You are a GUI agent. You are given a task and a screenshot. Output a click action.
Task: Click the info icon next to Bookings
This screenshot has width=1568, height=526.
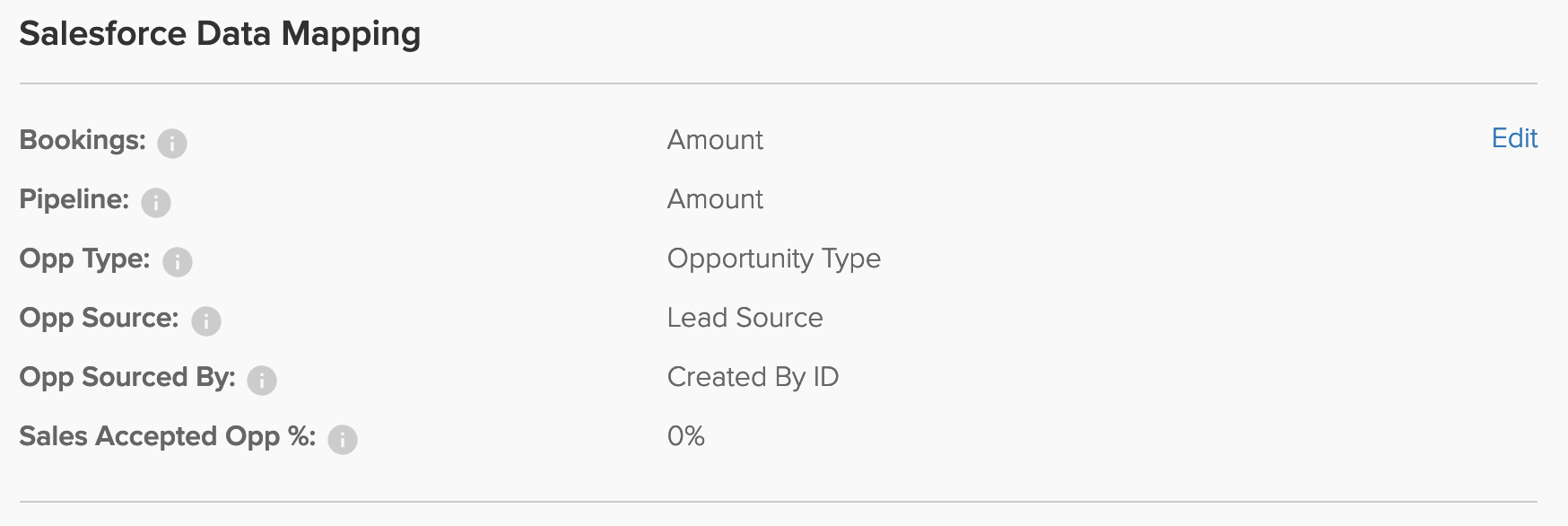[x=172, y=144]
